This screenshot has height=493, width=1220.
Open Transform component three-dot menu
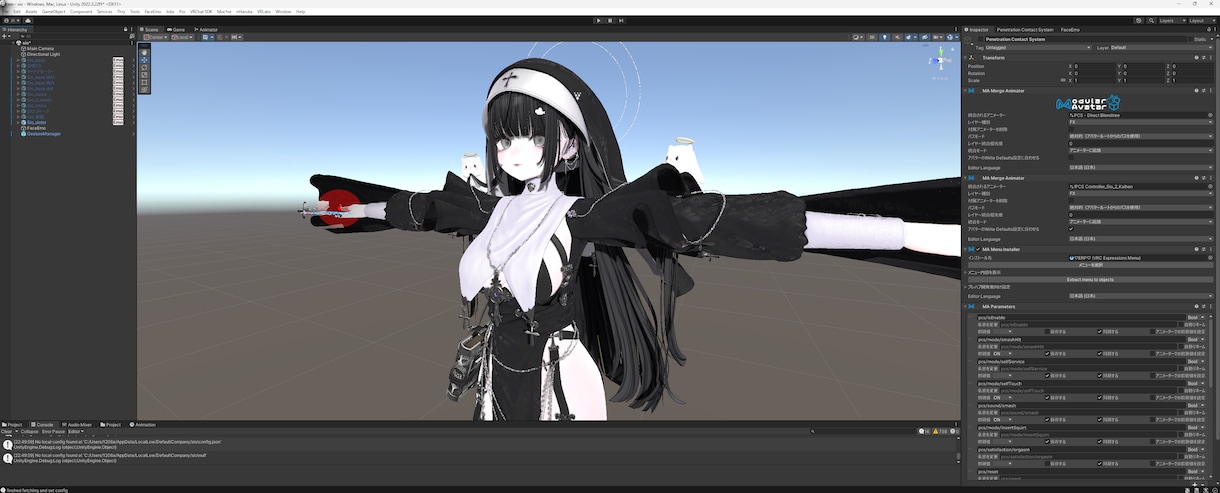coord(1210,57)
